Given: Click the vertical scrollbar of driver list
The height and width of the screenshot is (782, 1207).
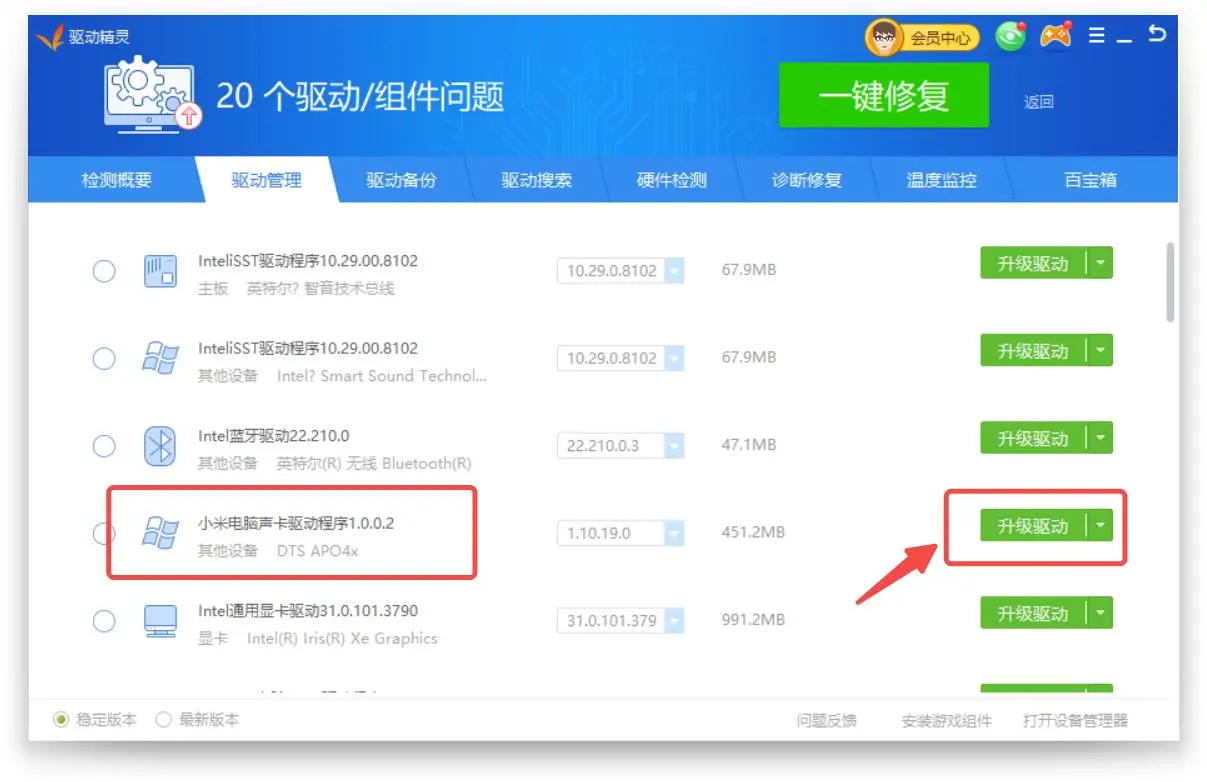Looking at the screenshot, I should 1170,281.
